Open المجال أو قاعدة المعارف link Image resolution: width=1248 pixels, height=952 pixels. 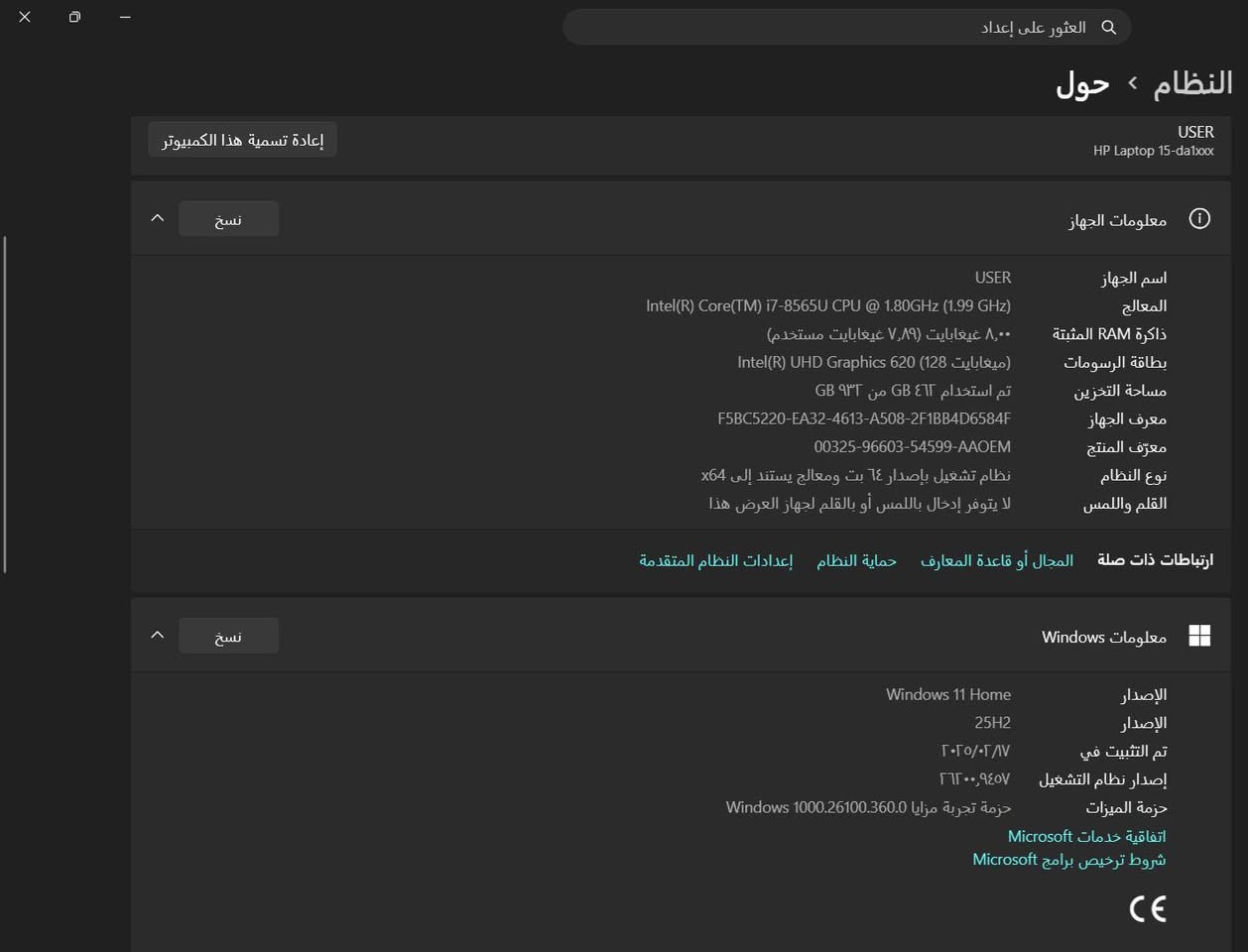[x=997, y=560]
